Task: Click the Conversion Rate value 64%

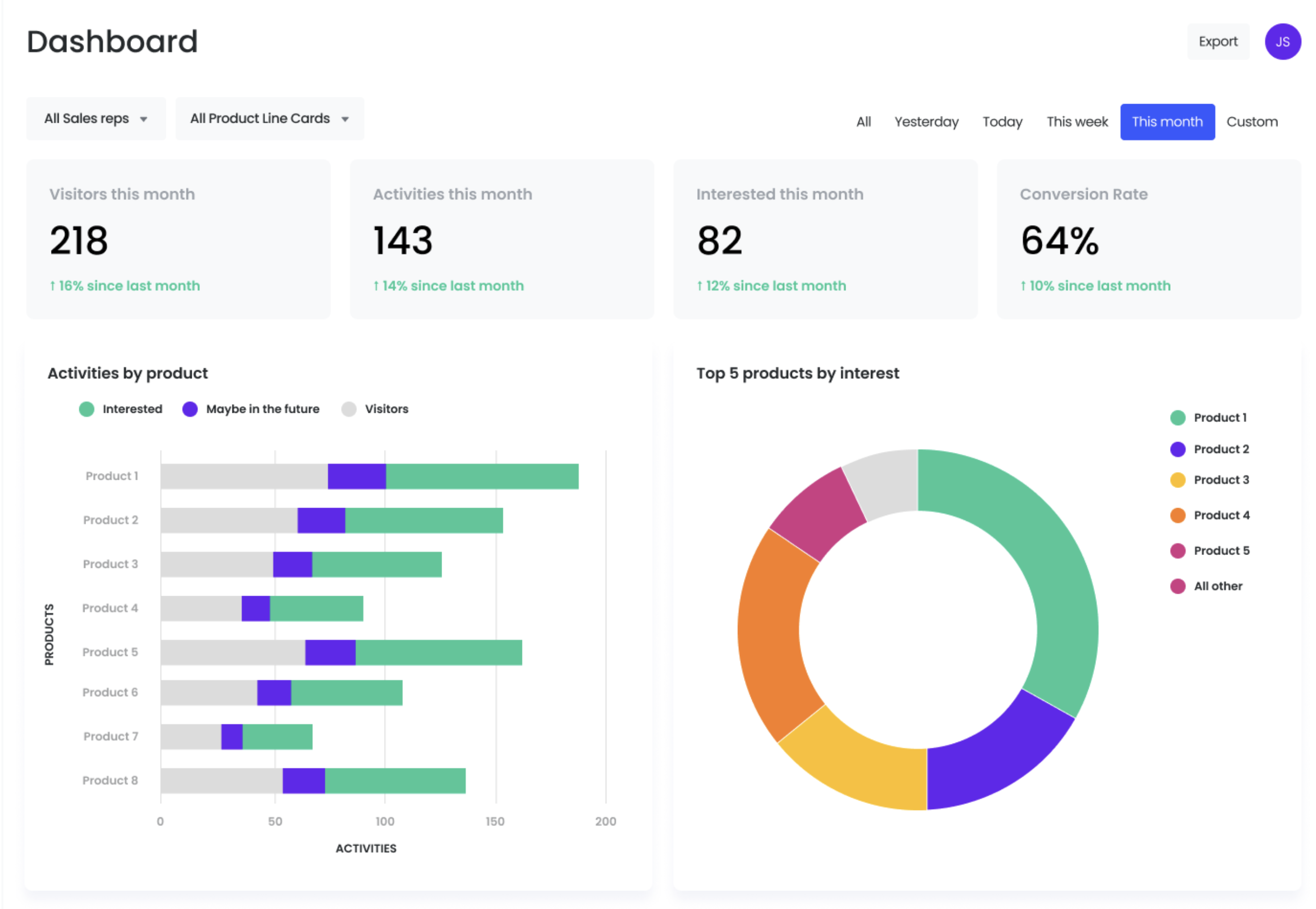Action: pyautogui.click(x=1059, y=240)
